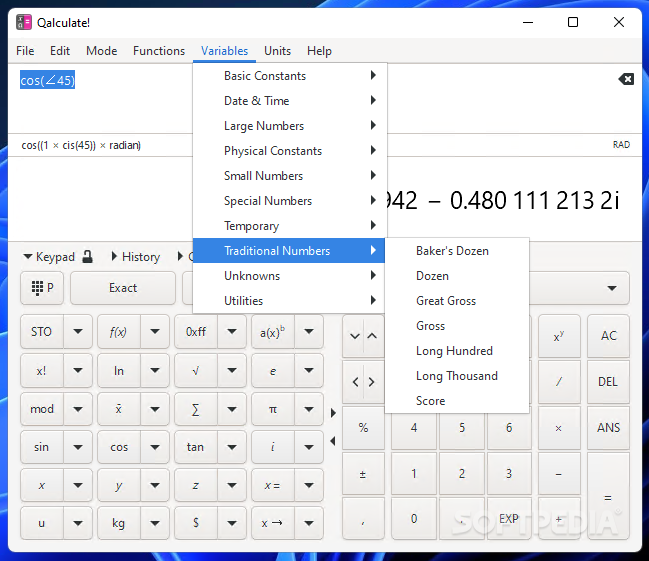The width and height of the screenshot is (649, 561).
Task: Click the square root button
Action: (196, 371)
